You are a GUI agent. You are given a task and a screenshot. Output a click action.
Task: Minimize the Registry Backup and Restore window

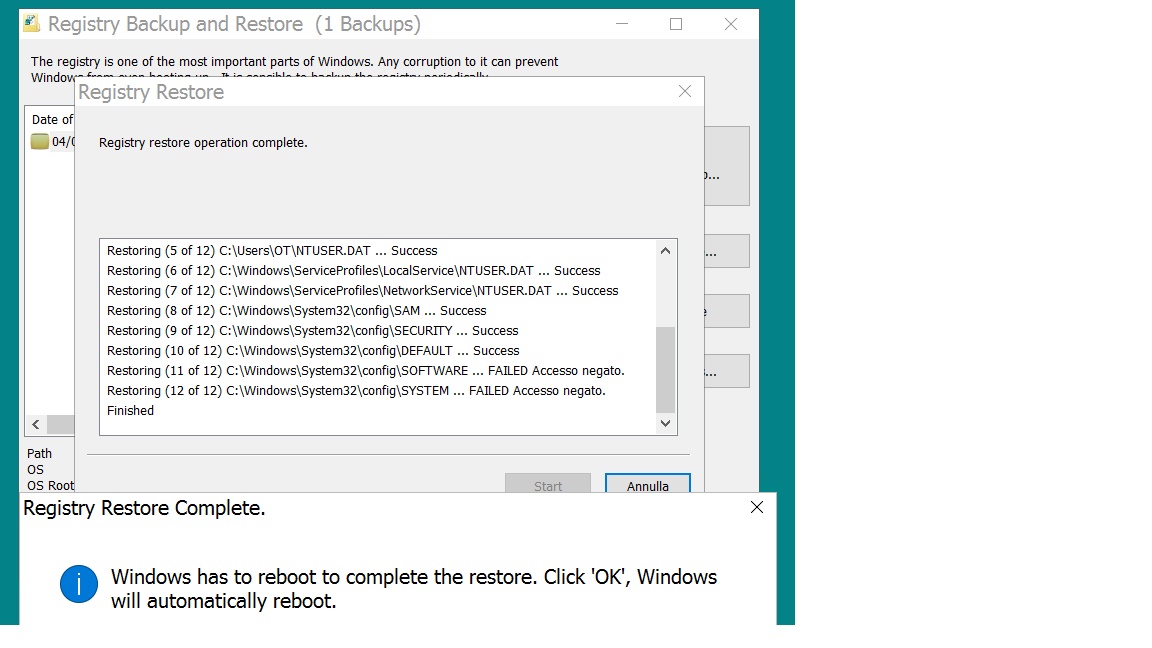[x=621, y=24]
